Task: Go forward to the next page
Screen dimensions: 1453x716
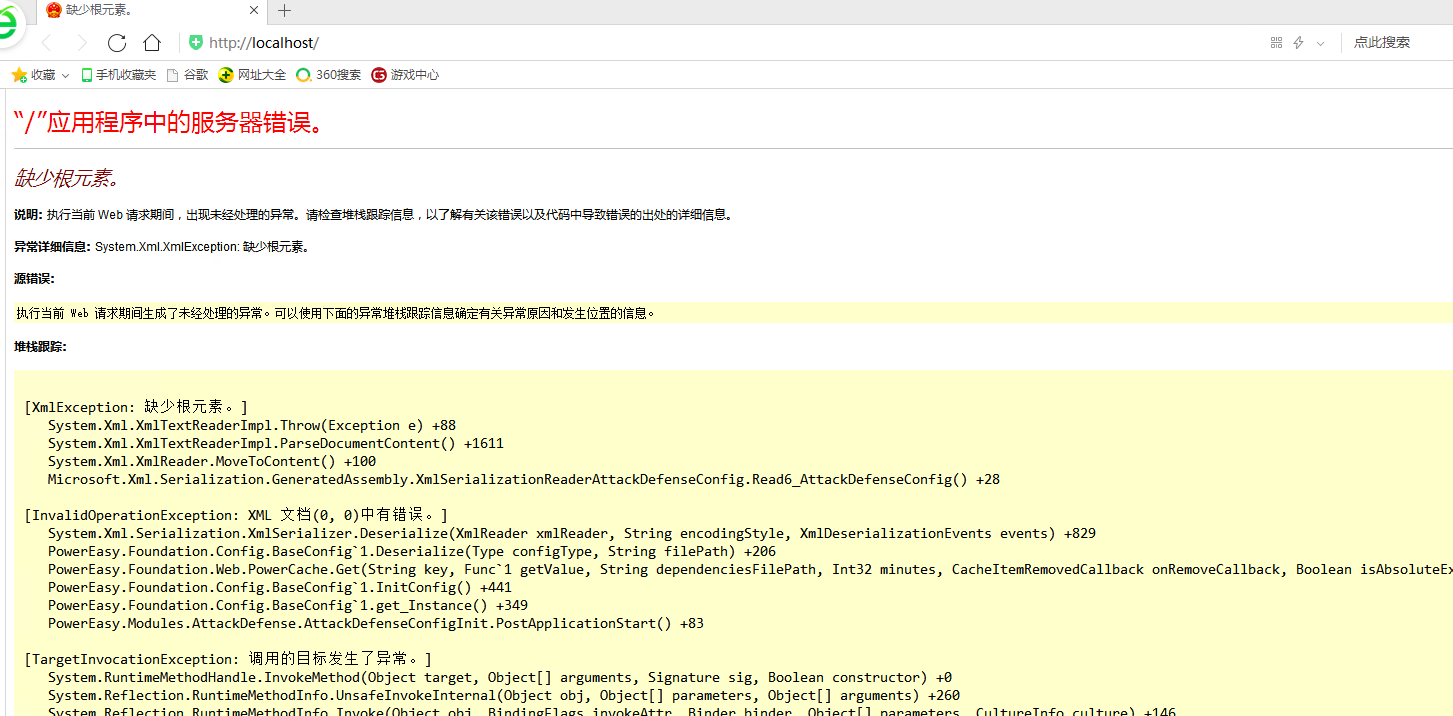Action: pyautogui.click(x=82, y=43)
